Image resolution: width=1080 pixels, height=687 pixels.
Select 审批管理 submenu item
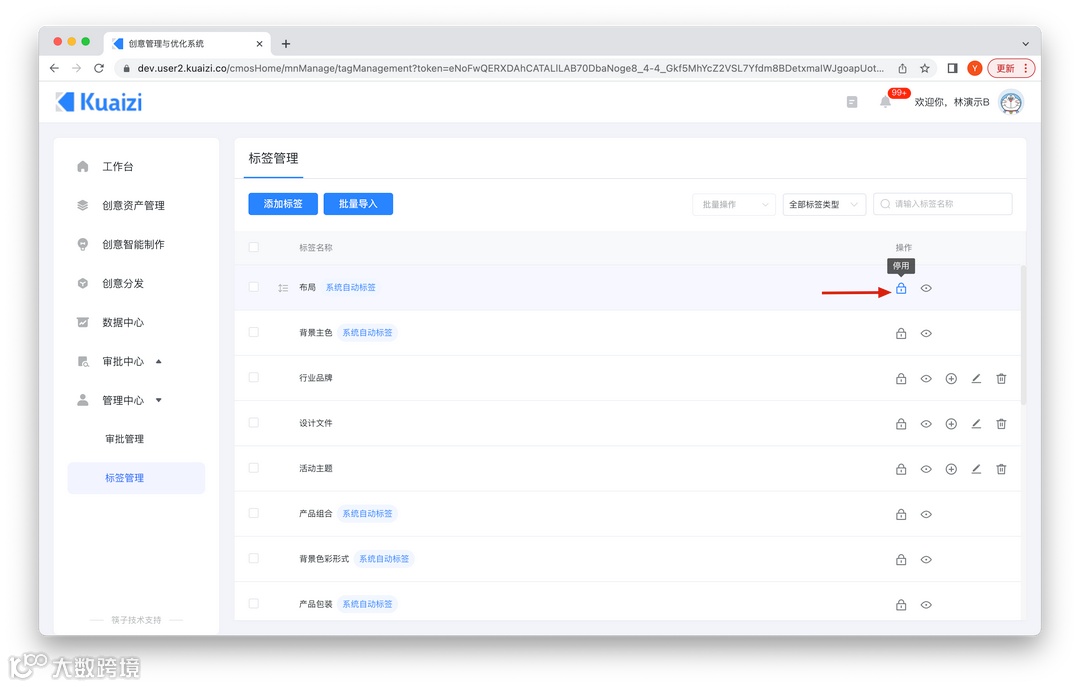coord(125,439)
